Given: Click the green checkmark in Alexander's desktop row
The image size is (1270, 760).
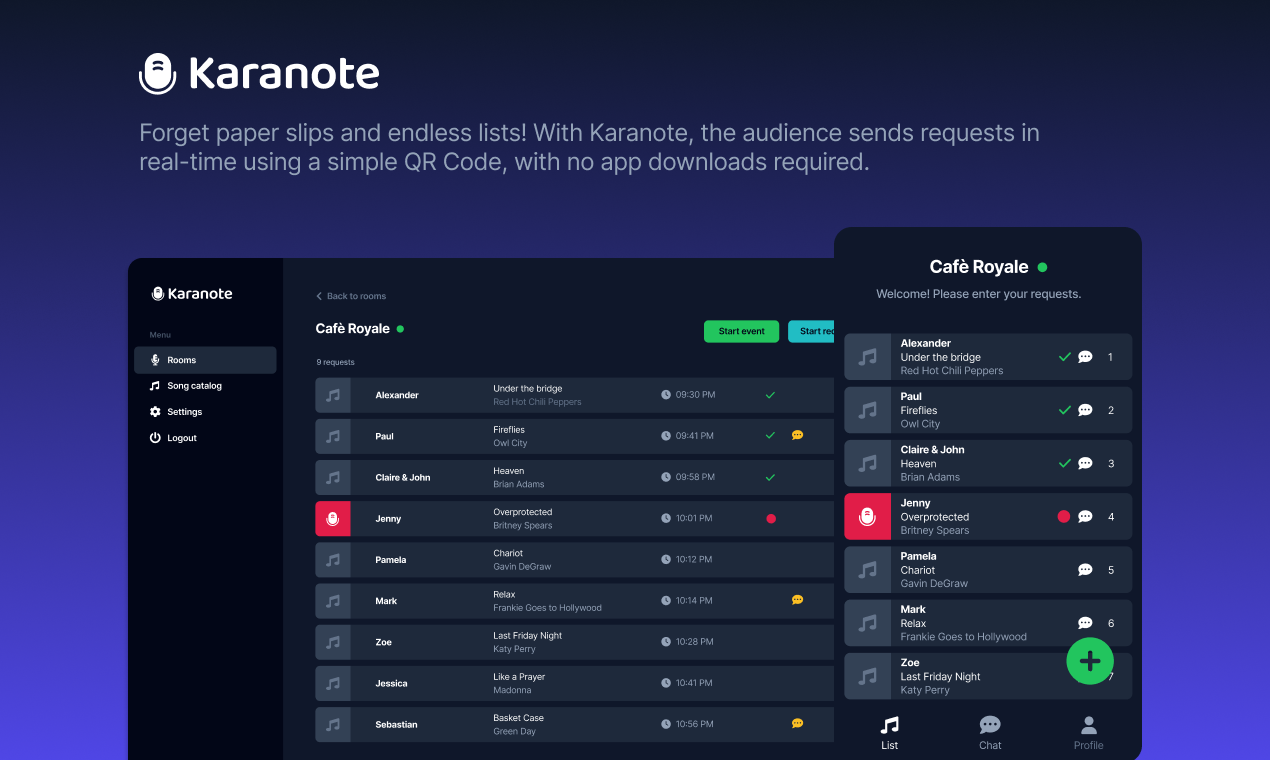Looking at the screenshot, I should (x=770, y=395).
